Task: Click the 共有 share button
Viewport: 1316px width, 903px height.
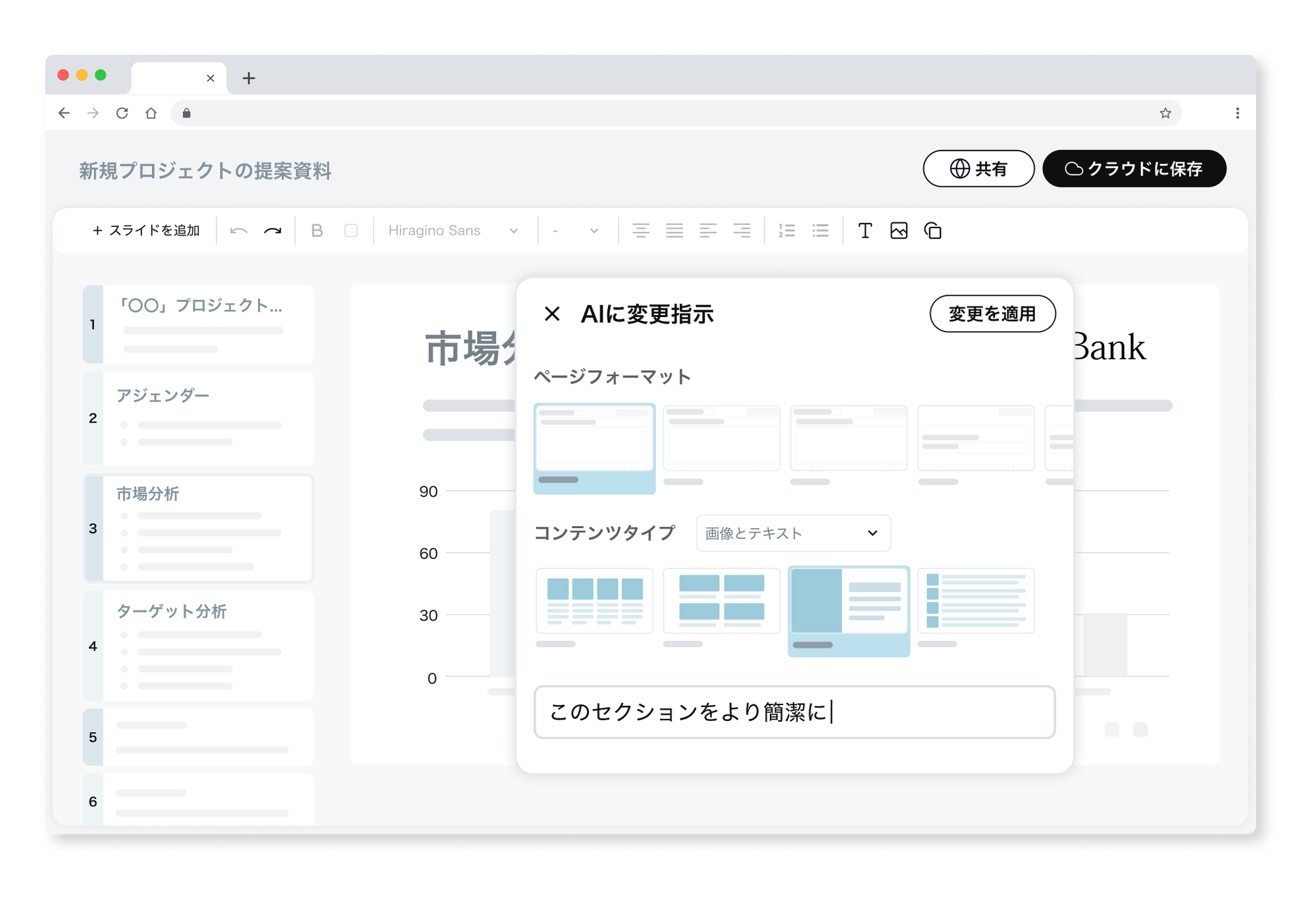Action: (978, 168)
